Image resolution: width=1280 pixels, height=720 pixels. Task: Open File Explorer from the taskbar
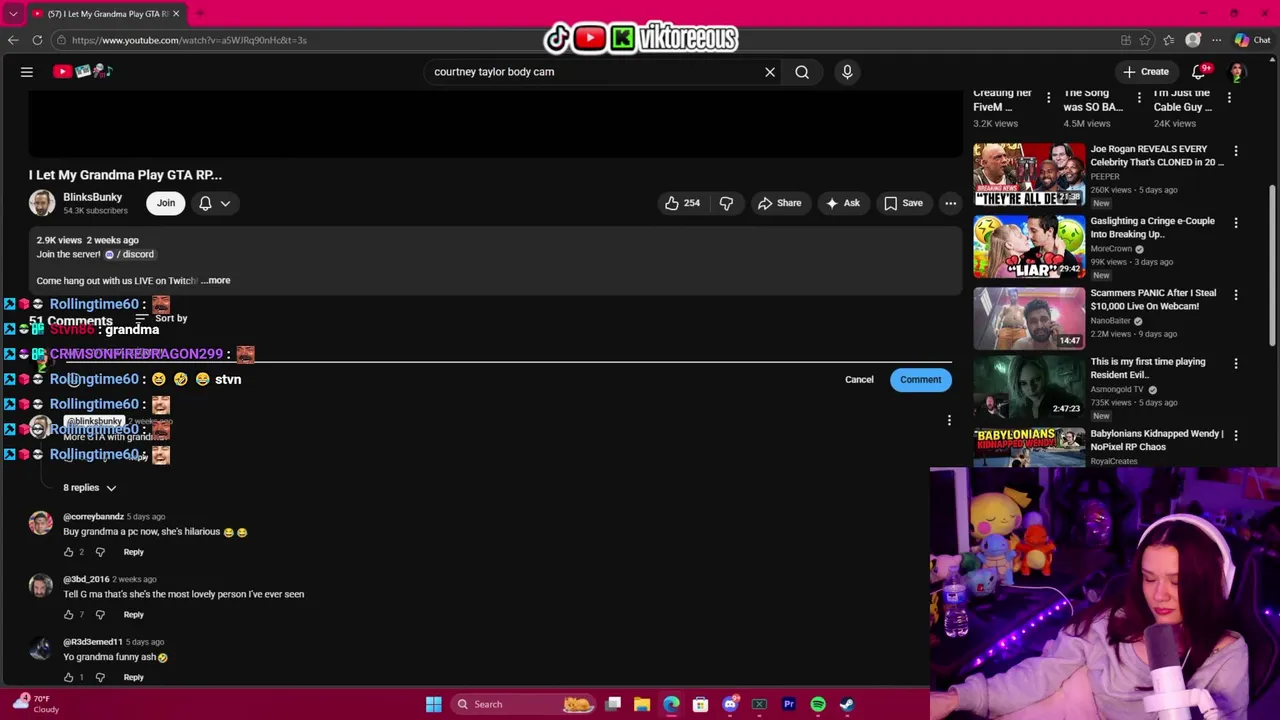pos(642,704)
